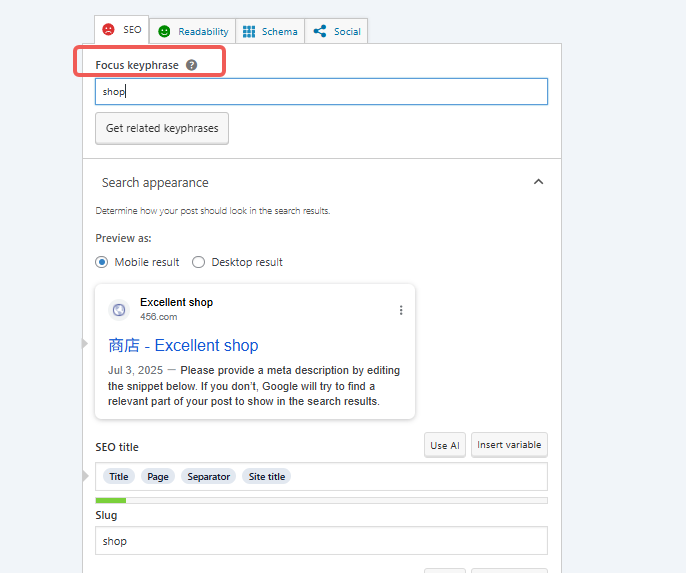
Task: Click the SEO title length progress bar
Action: pyautogui.click(x=321, y=500)
